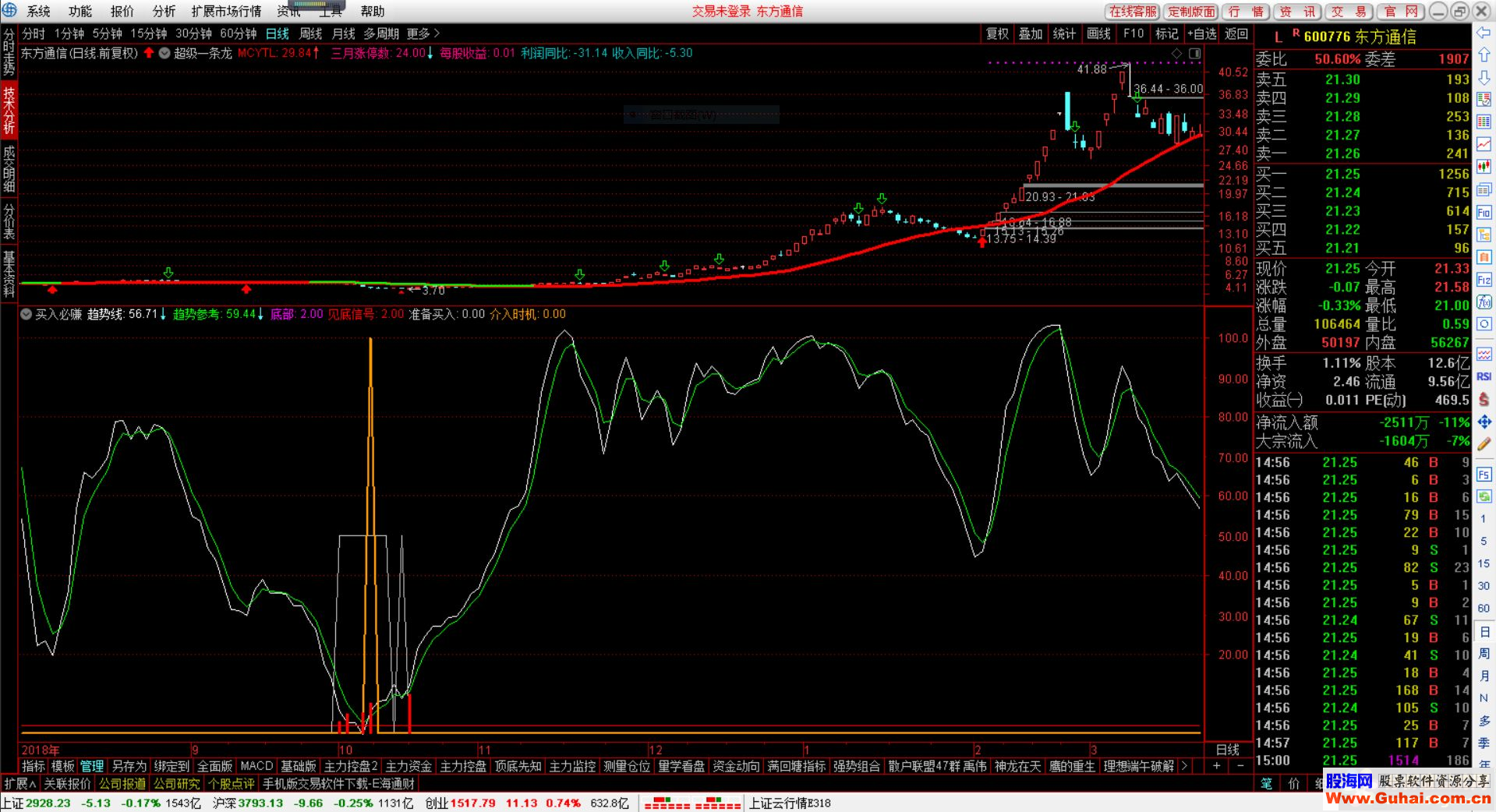
Task: Switch to 60分钟 period tab
Action: pyautogui.click(x=238, y=34)
